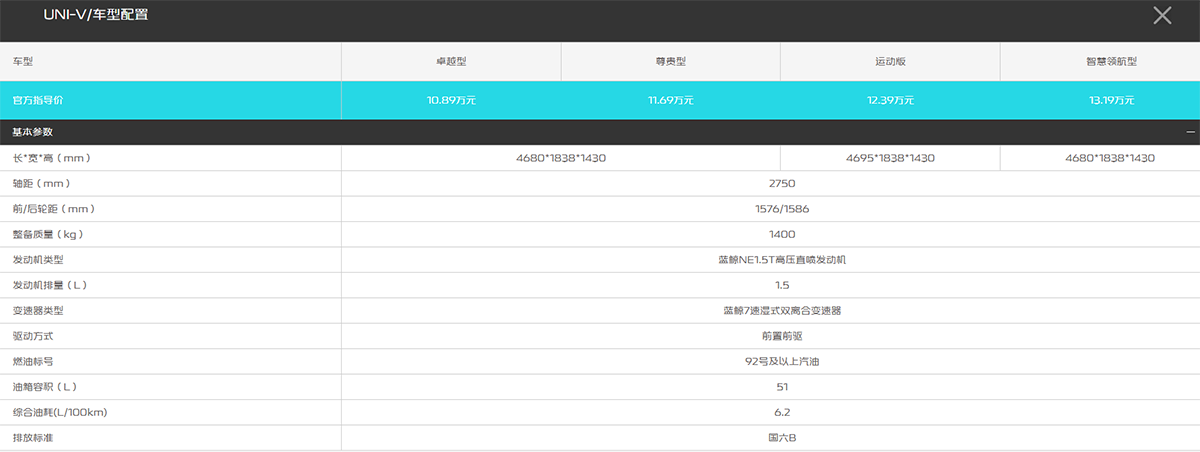Click the 92号及以上汽油 fuel value
The width and height of the screenshot is (1200, 452).
coord(782,361)
